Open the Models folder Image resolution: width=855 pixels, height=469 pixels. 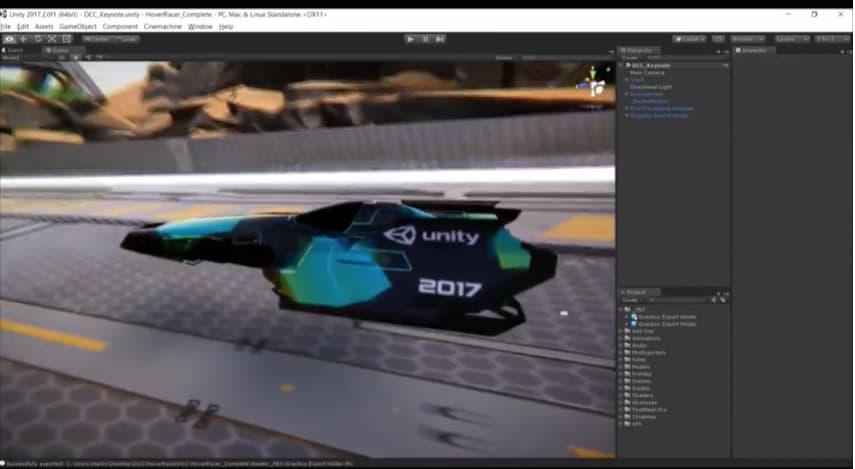637,366
